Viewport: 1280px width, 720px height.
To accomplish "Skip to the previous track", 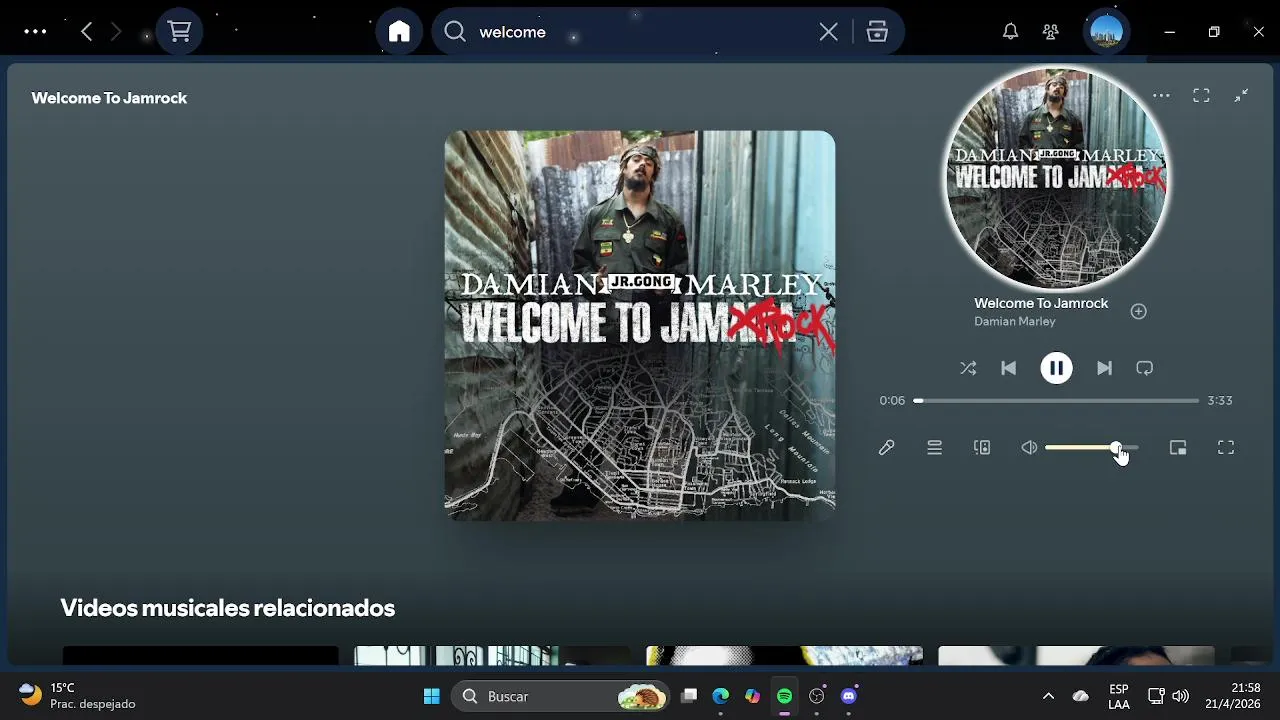I will [x=1008, y=368].
